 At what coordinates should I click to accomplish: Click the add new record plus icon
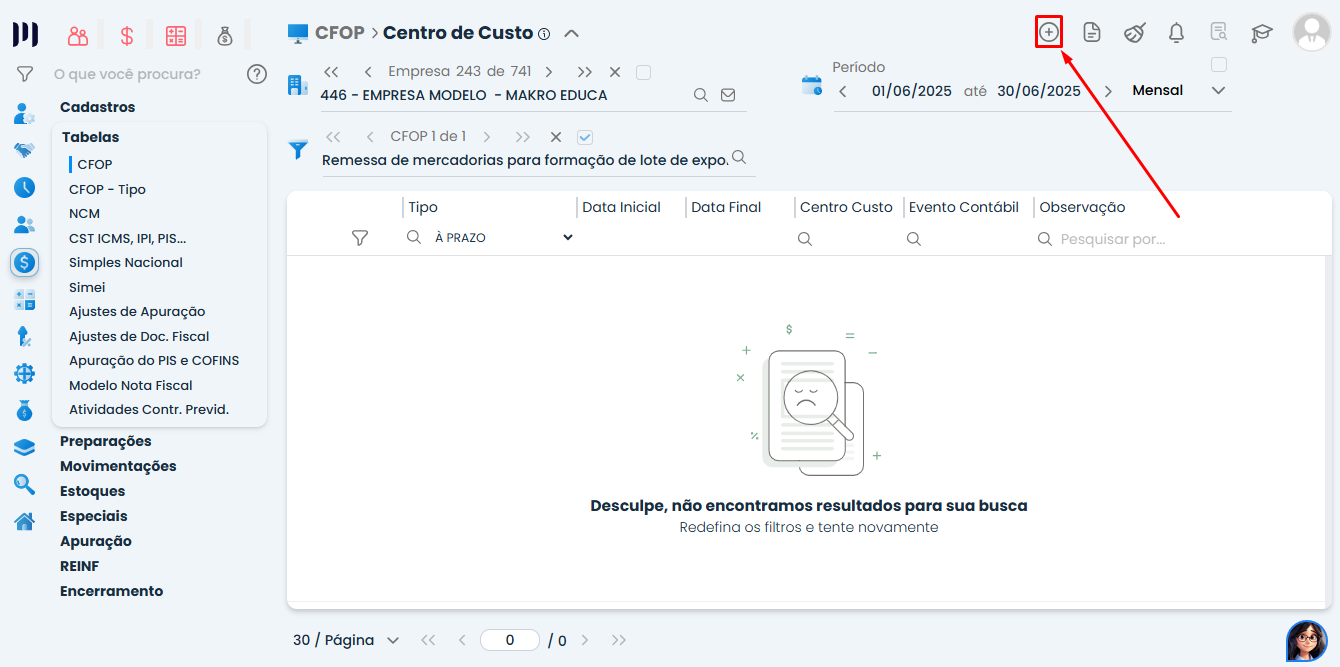(x=1048, y=32)
